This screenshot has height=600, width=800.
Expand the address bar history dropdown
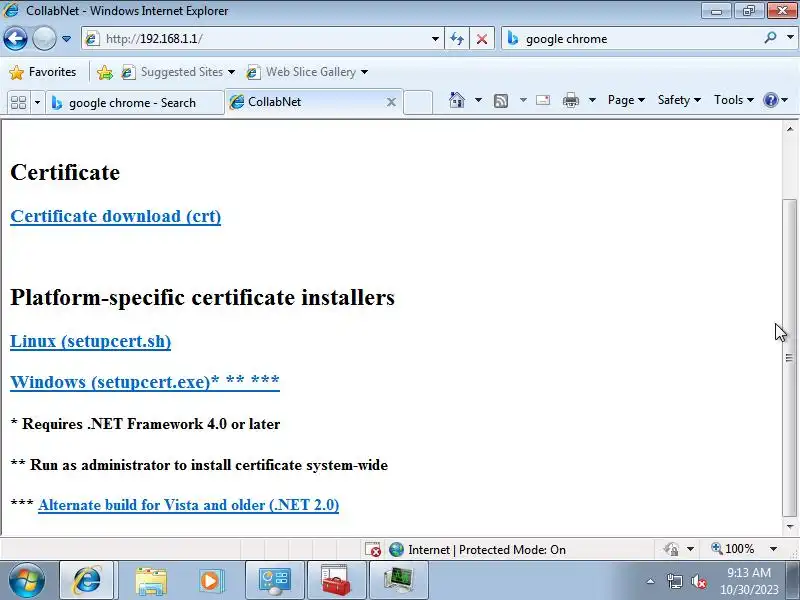(435, 39)
